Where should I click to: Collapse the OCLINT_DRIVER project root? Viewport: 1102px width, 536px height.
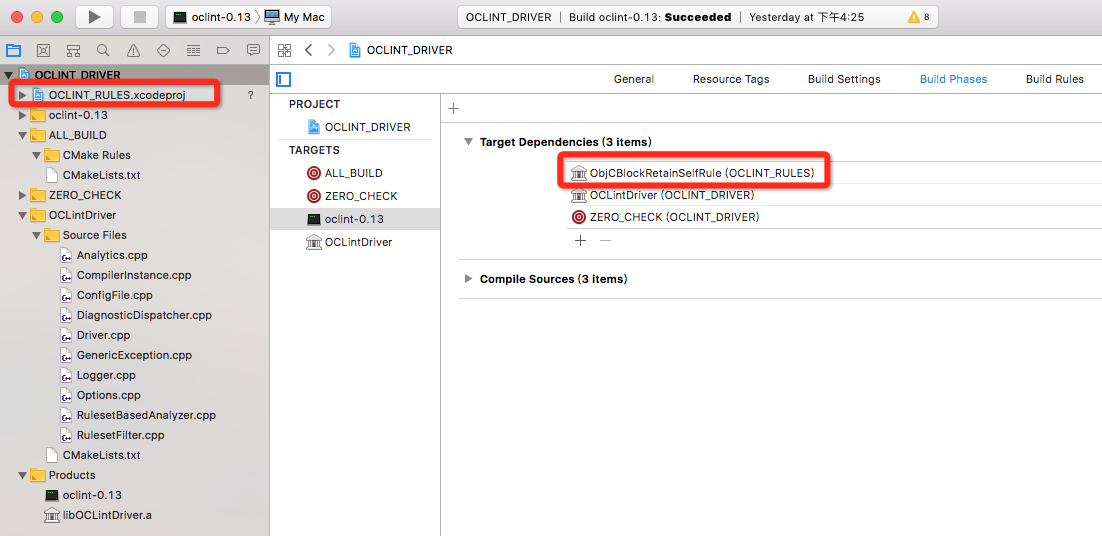(x=8, y=75)
